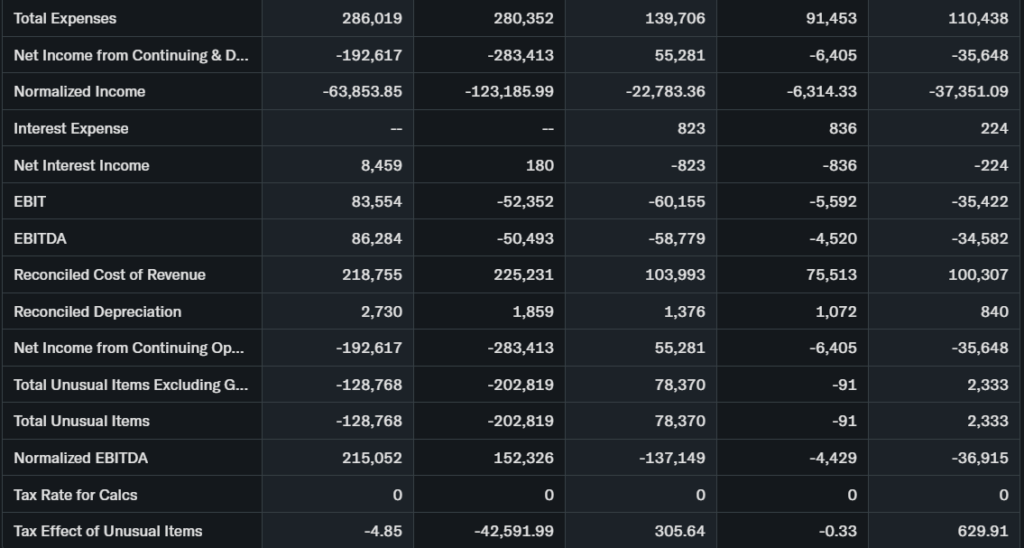Select the Normalized EBITDA row label
Image resolution: width=1024 pixels, height=548 pixels.
coord(80,458)
